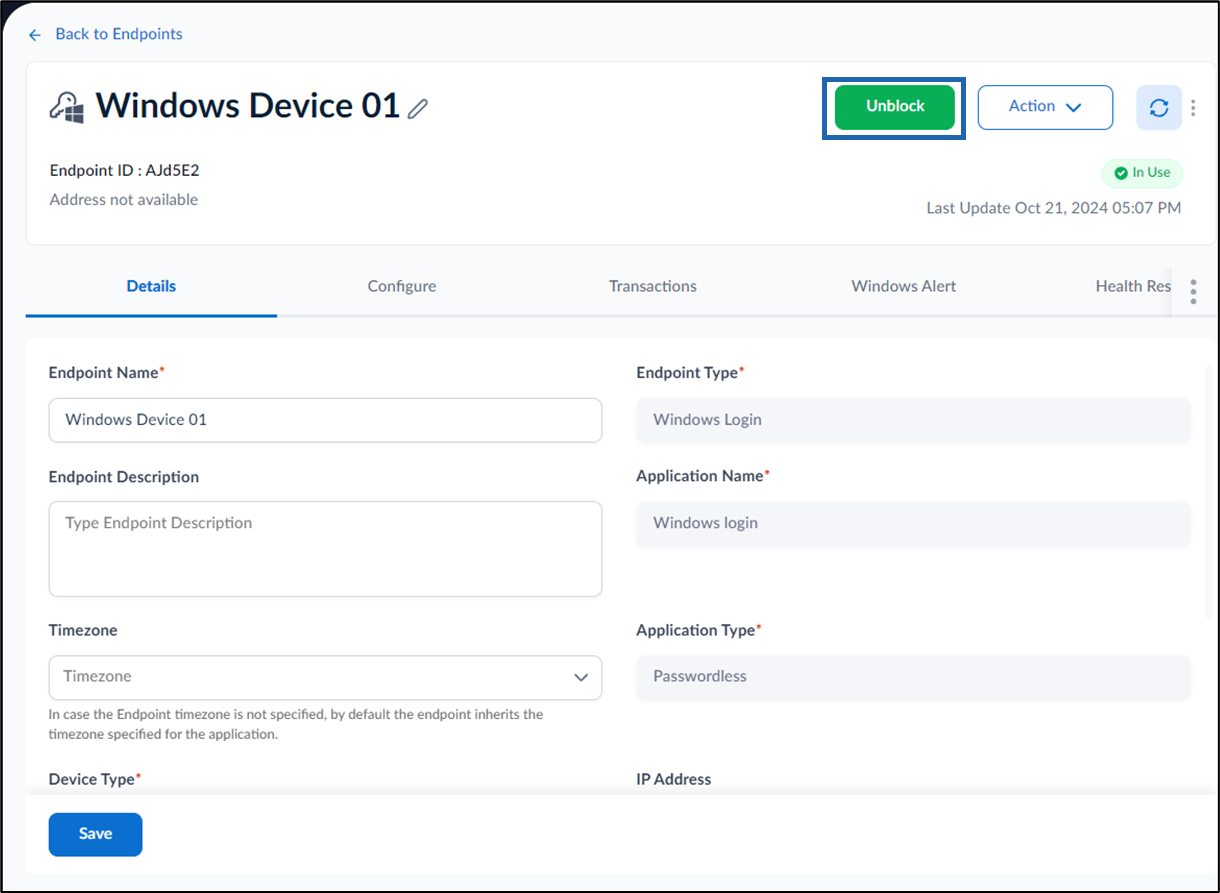
Task: Open the tab overflow three-dot menu
Action: pos(1193,291)
